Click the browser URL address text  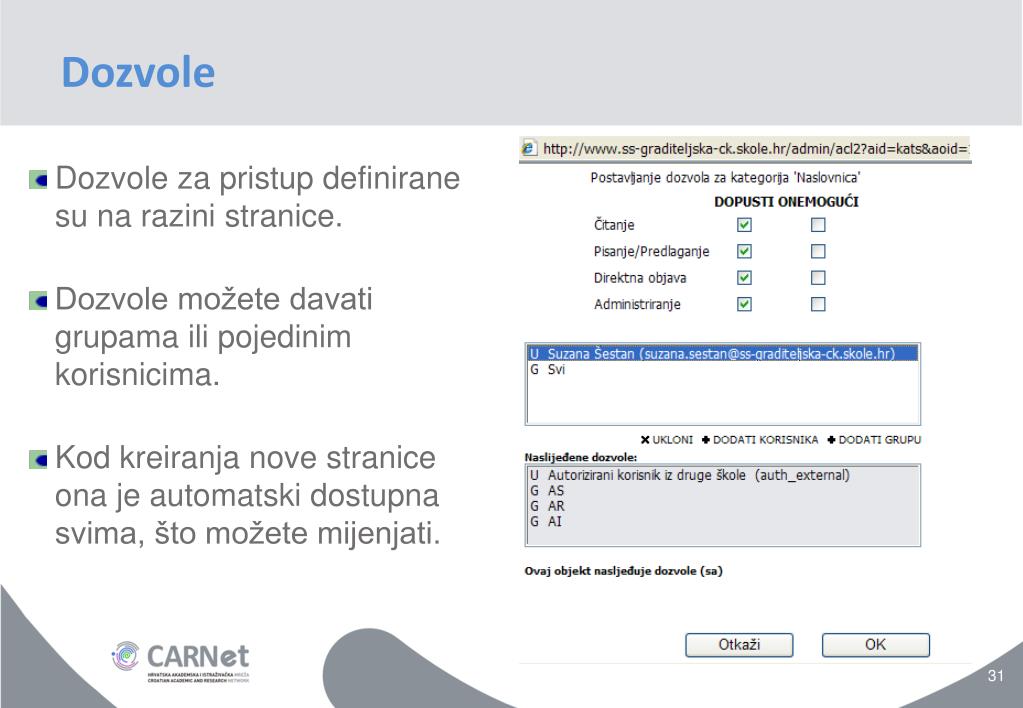point(756,149)
